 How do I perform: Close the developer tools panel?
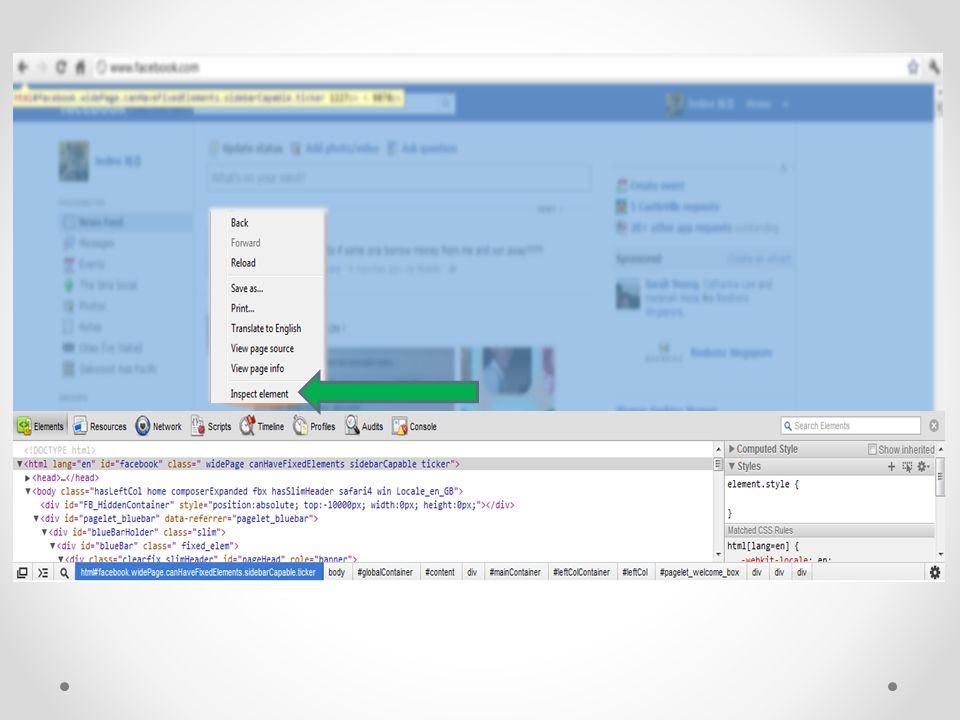[934, 426]
